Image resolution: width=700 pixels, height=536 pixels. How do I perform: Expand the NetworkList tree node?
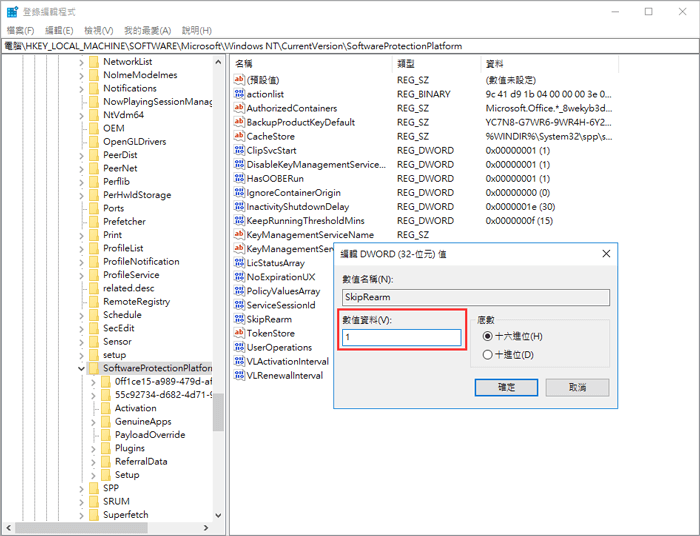tap(81, 62)
